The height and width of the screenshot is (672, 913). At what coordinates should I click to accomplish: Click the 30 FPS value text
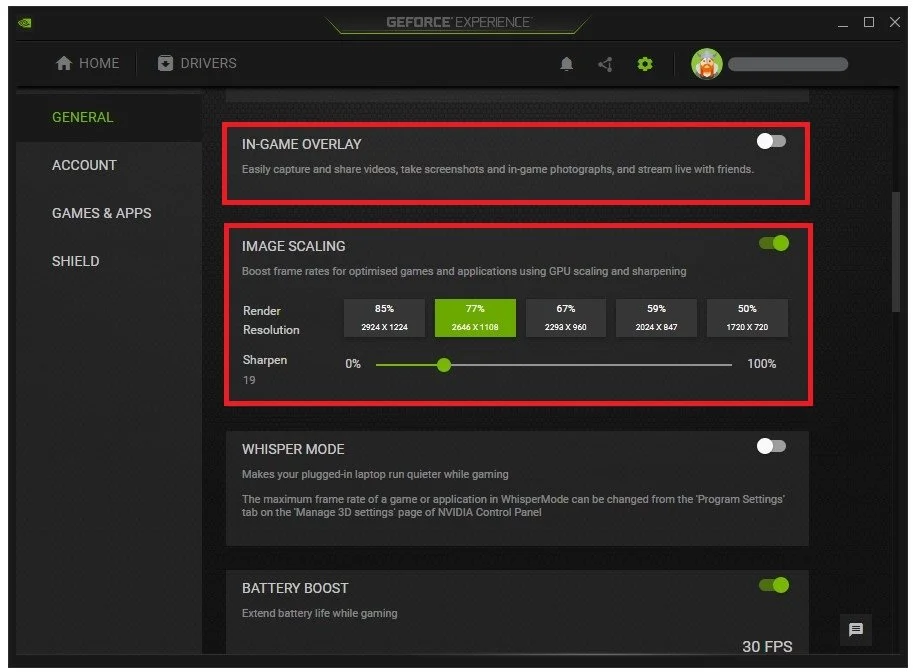[x=767, y=646]
